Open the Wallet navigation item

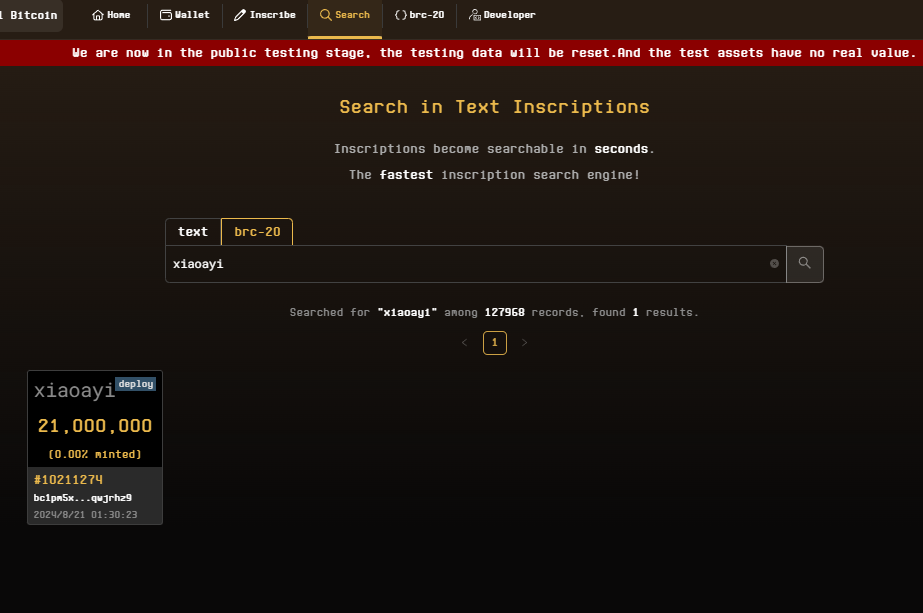pos(185,15)
